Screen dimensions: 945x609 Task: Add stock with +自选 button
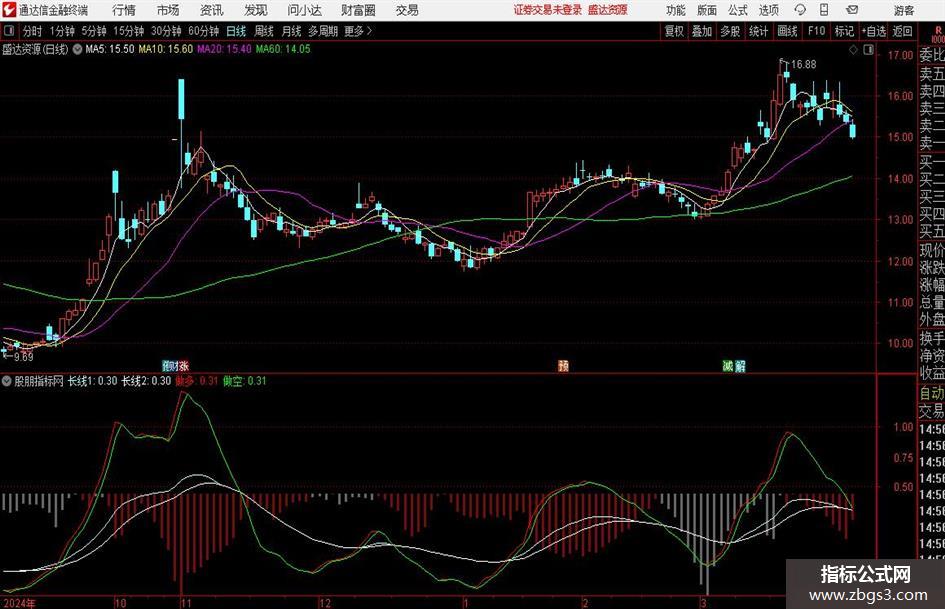point(873,31)
